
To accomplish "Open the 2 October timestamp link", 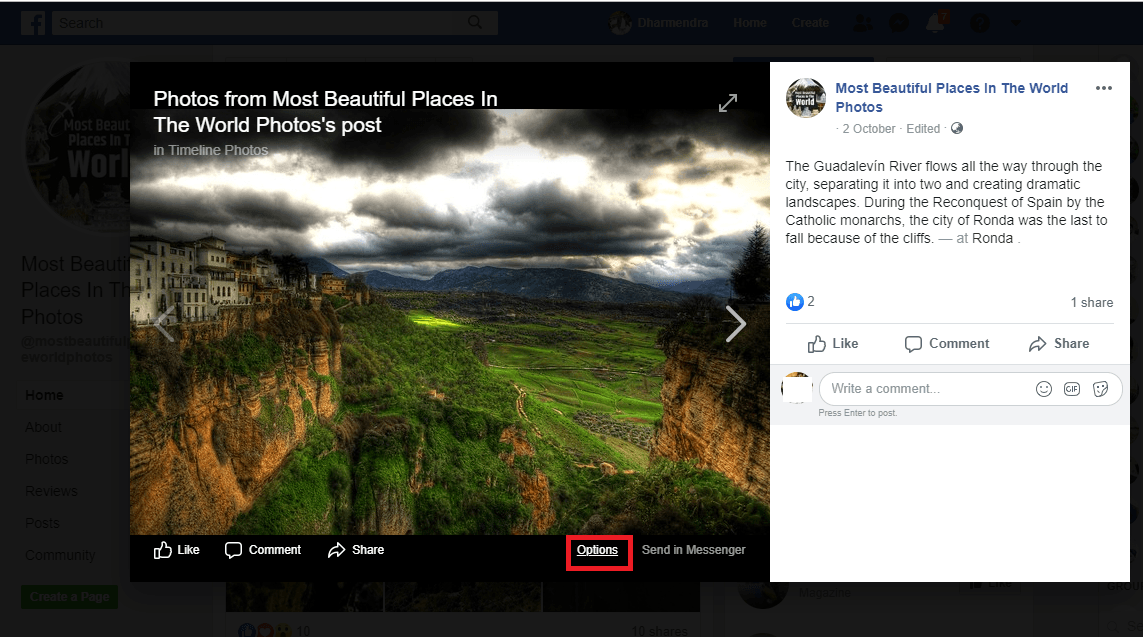I will (x=869, y=129).
